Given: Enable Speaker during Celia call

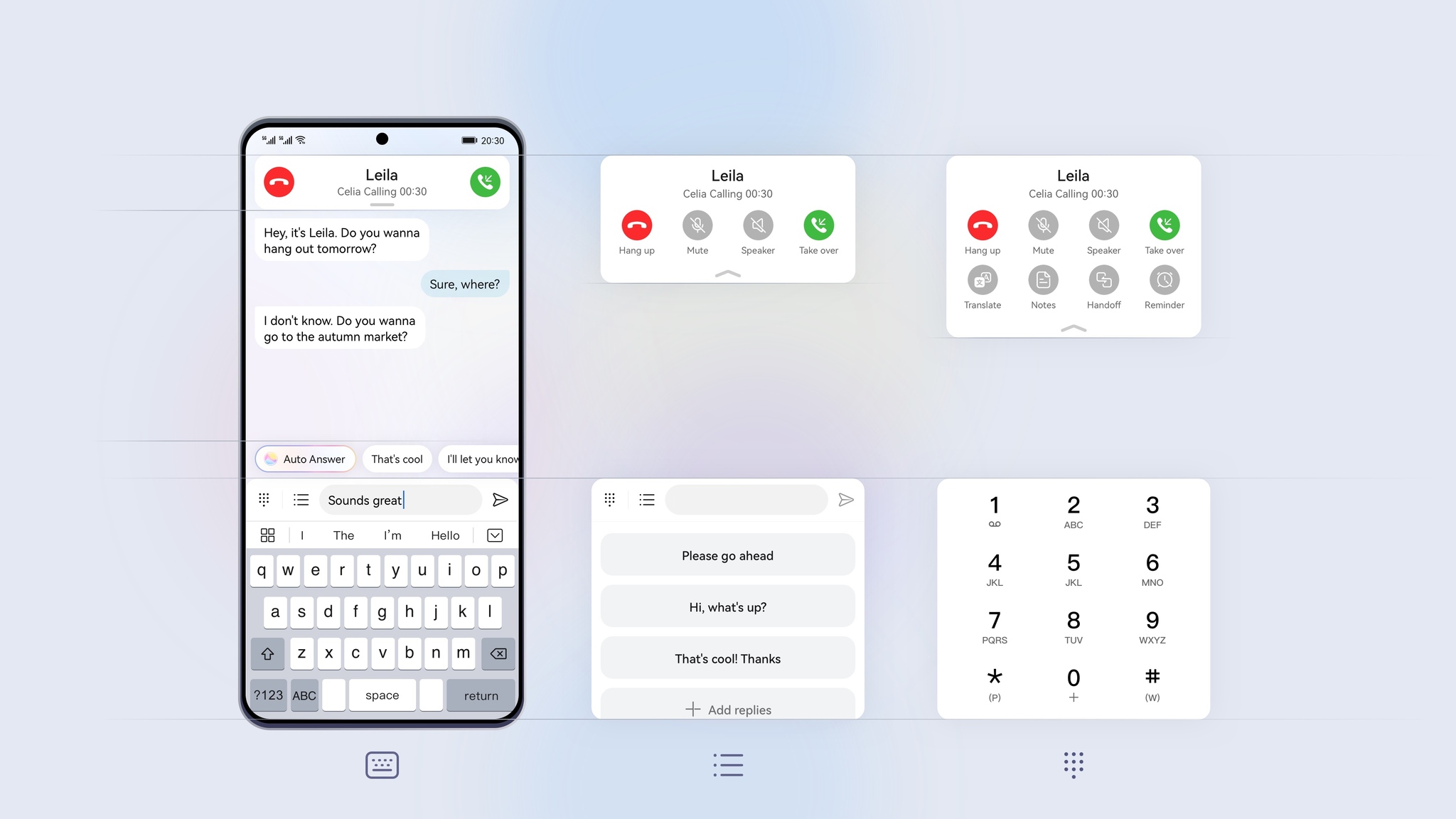Looking at the screenshot, I should coord(757,225).
